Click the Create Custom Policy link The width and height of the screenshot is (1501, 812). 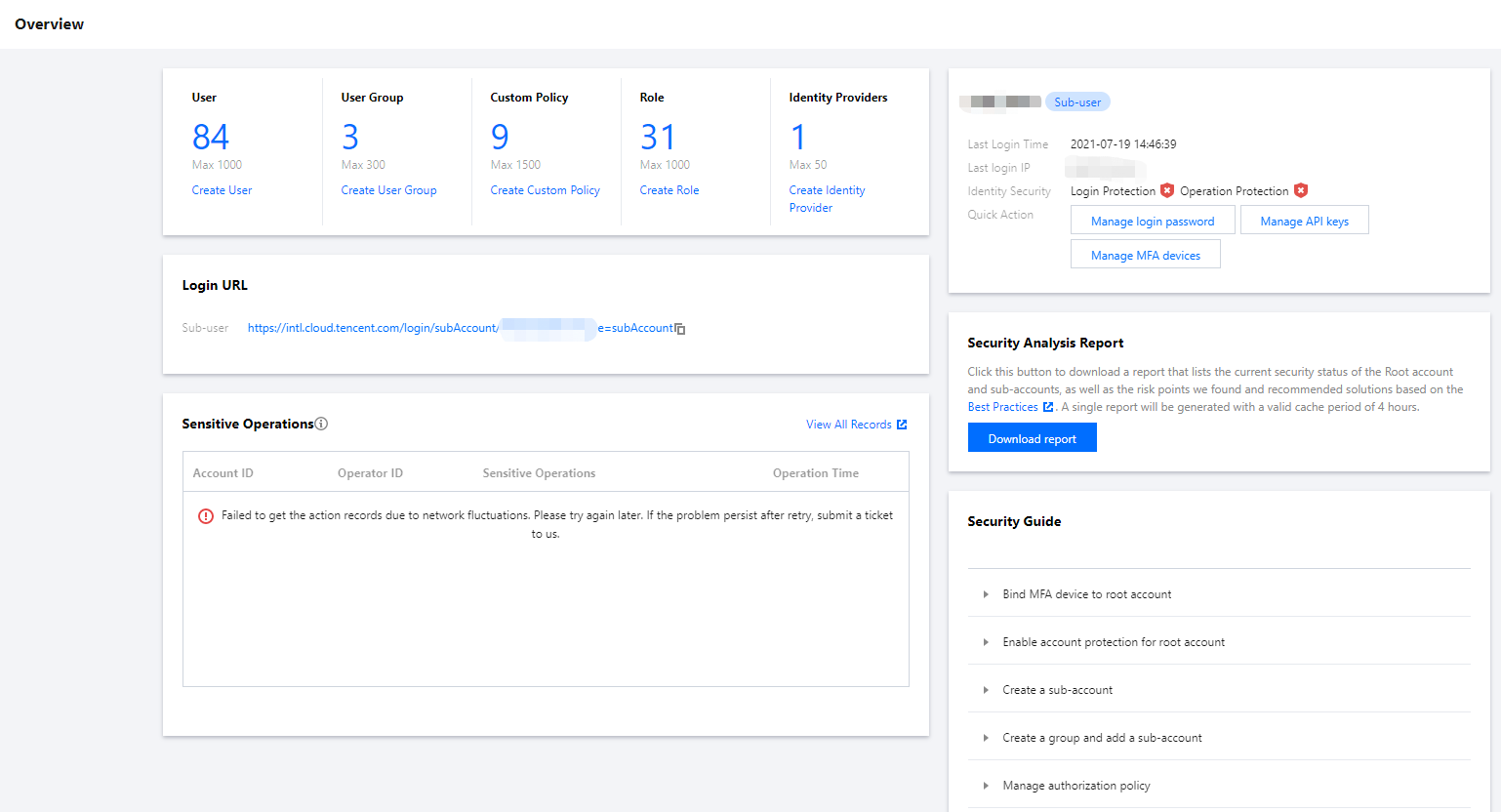545,190
